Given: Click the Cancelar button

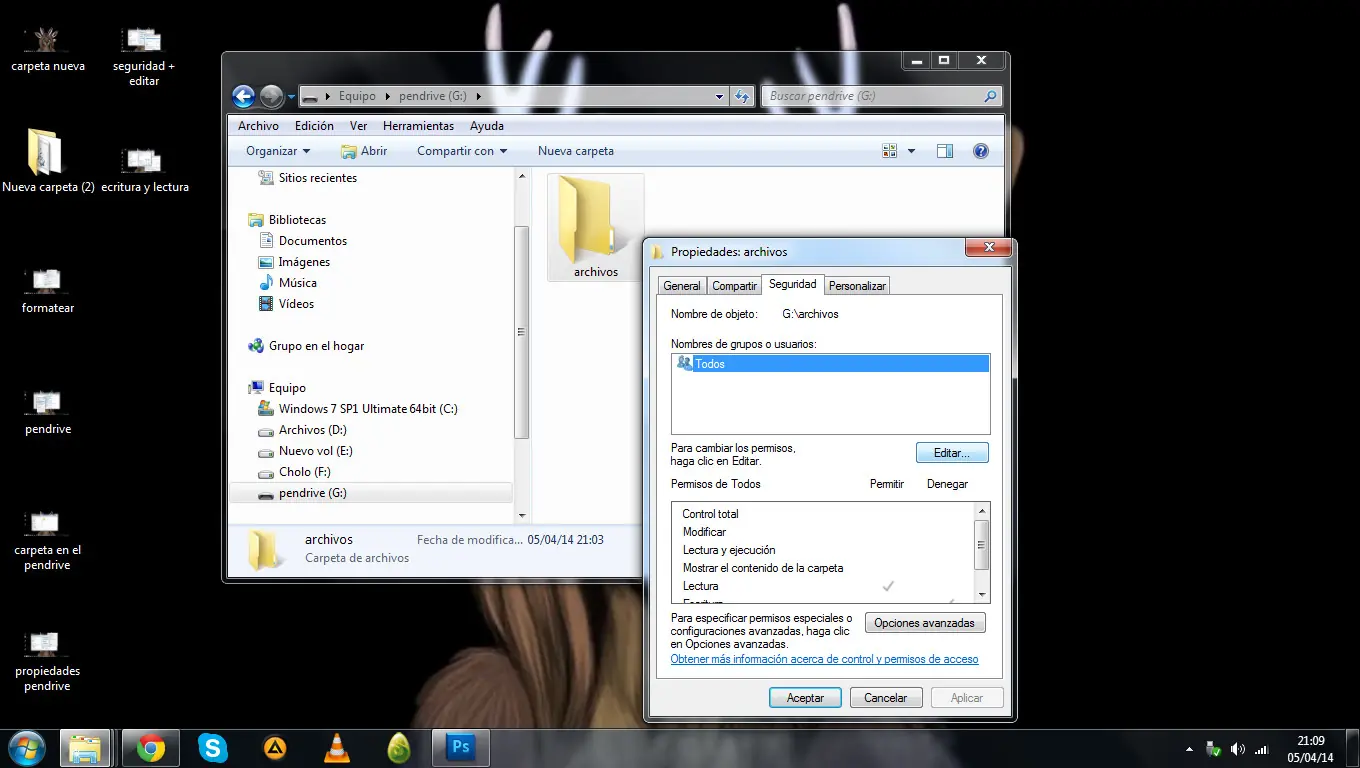Looking at the screenshot, I should [885, 698].
